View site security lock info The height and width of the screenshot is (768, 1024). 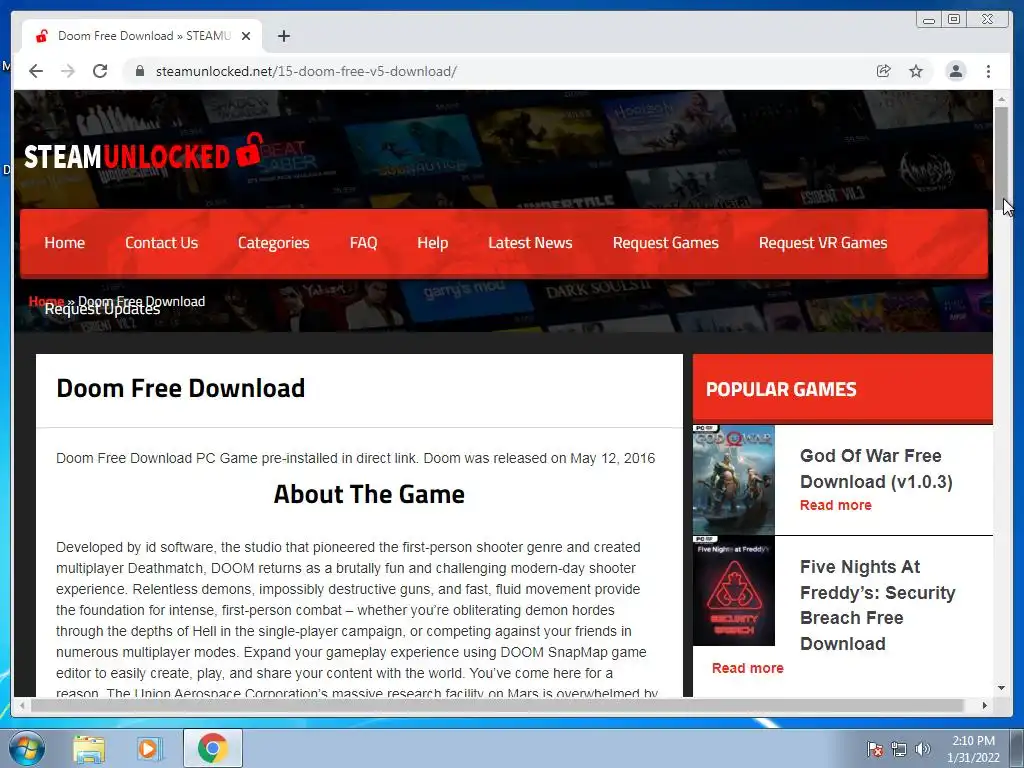coord(139,71)
